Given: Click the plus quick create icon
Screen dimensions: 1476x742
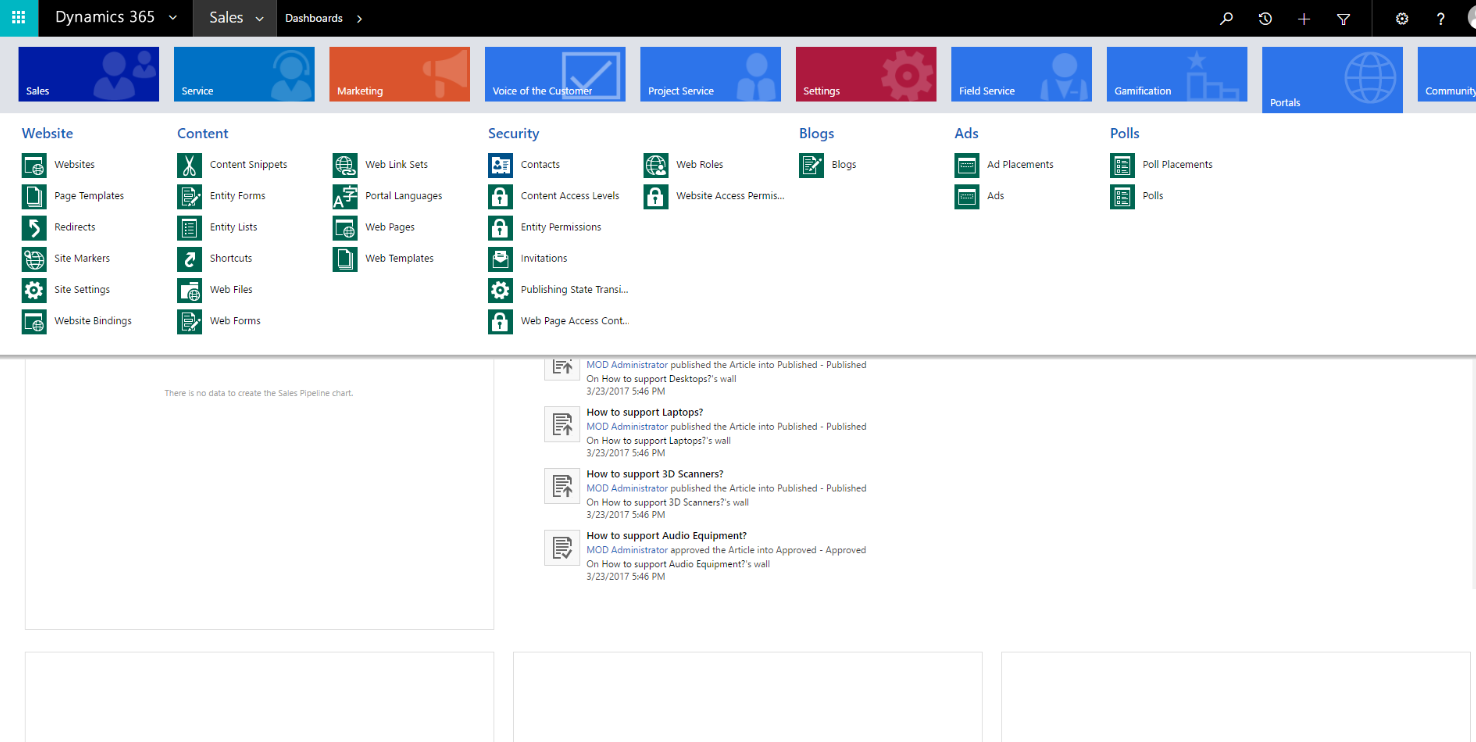Looking at the screenshot, I should (x=1304, y=19).
